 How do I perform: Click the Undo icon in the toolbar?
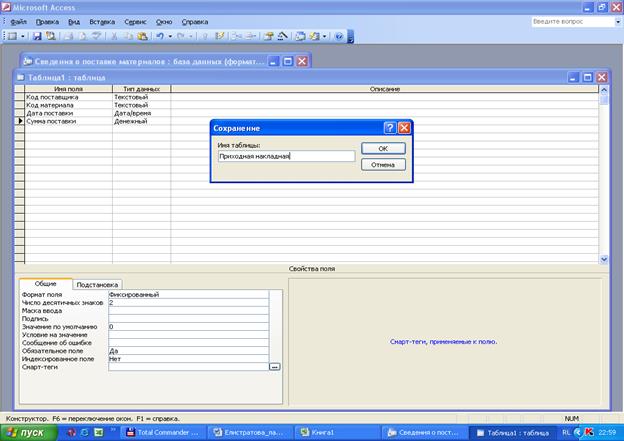159,36
